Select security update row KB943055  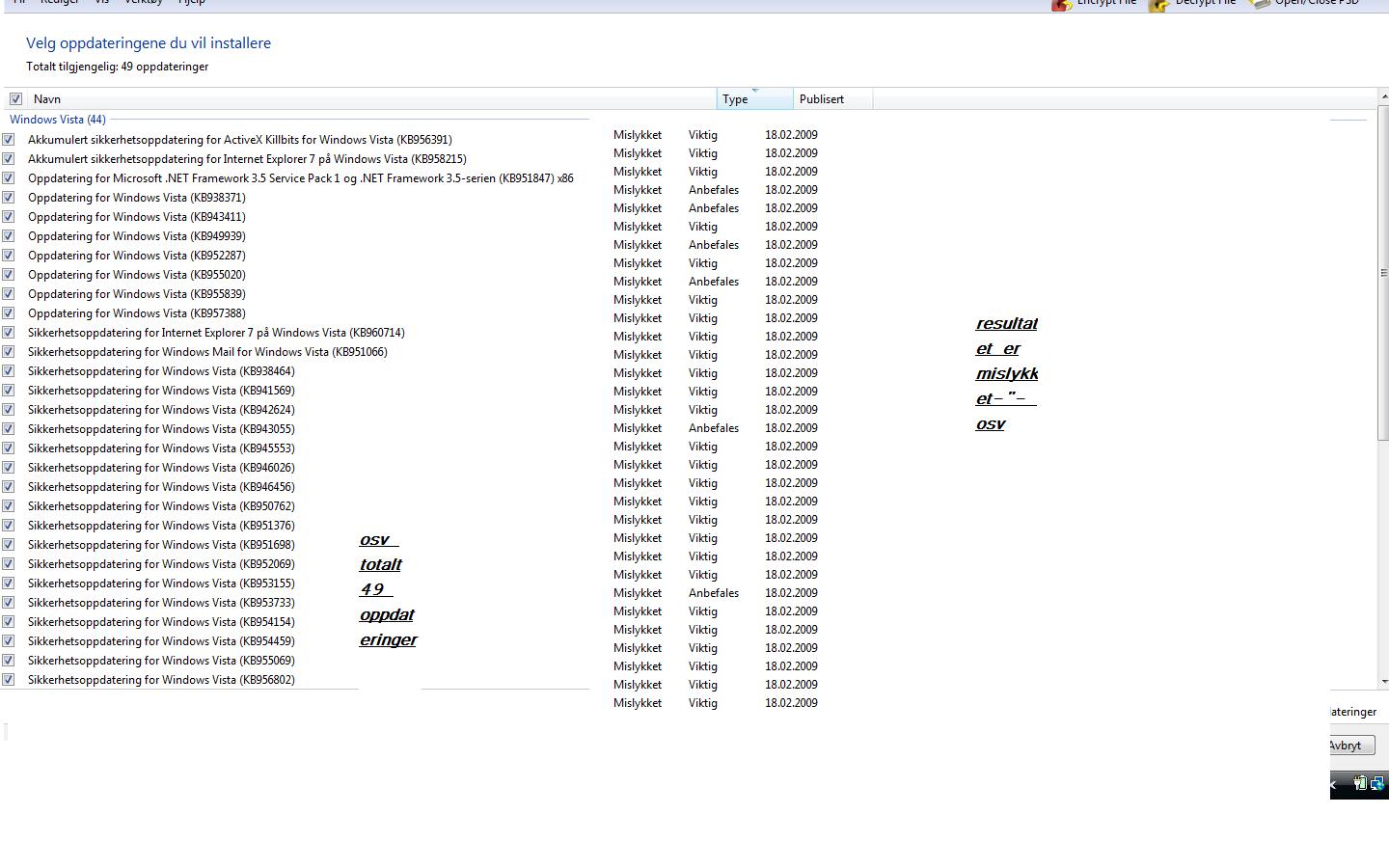point(161,428)
